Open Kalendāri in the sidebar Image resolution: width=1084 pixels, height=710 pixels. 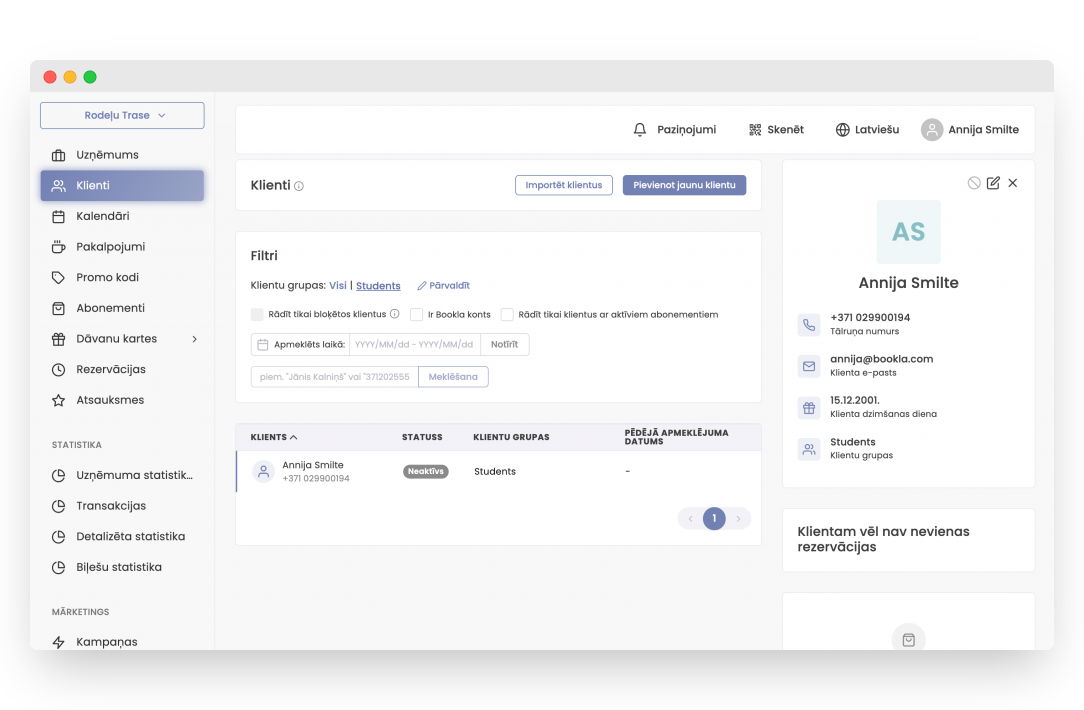pyautogui.click(x=102, y=216)
